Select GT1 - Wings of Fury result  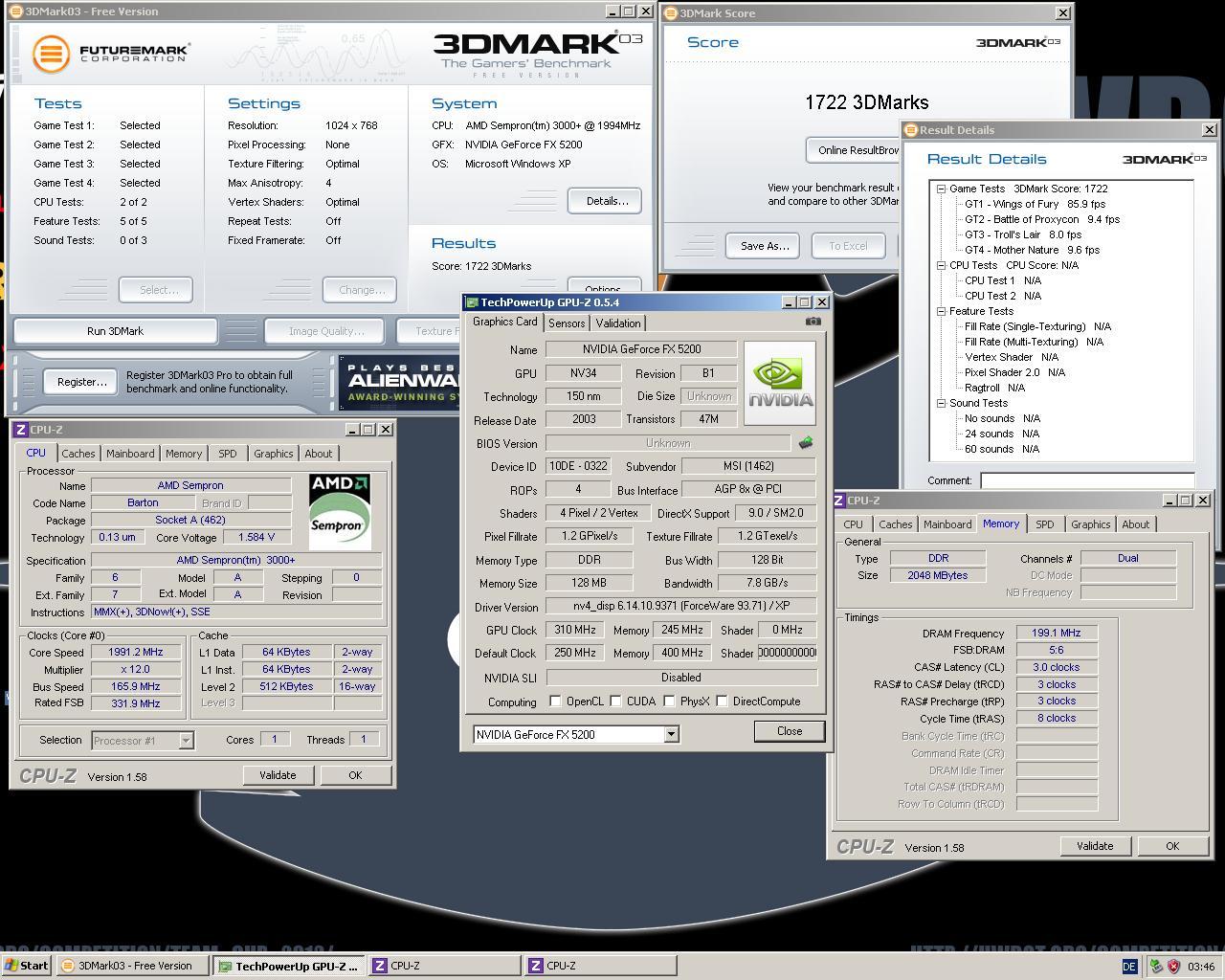pyautogui.click(x=1035, y=204)
